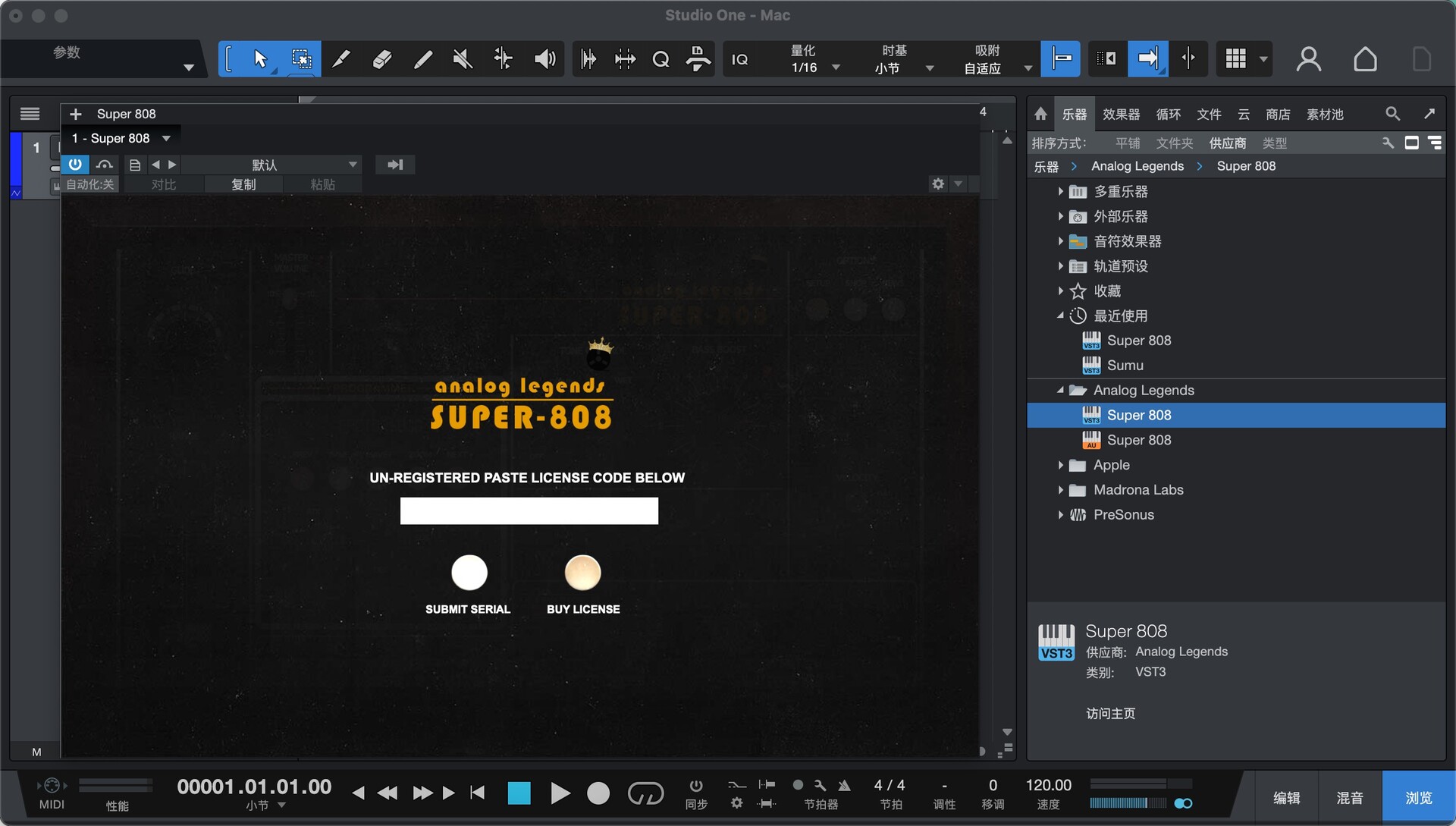Click the license code input field
Screen dimensions: 1456x826
[529, 510]
